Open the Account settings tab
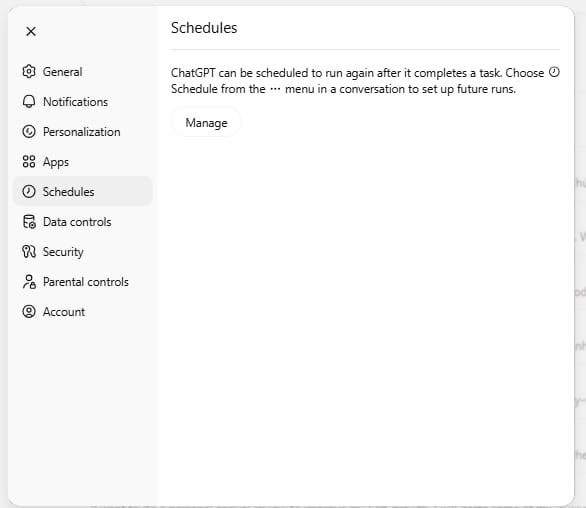 tap(83, 311)
